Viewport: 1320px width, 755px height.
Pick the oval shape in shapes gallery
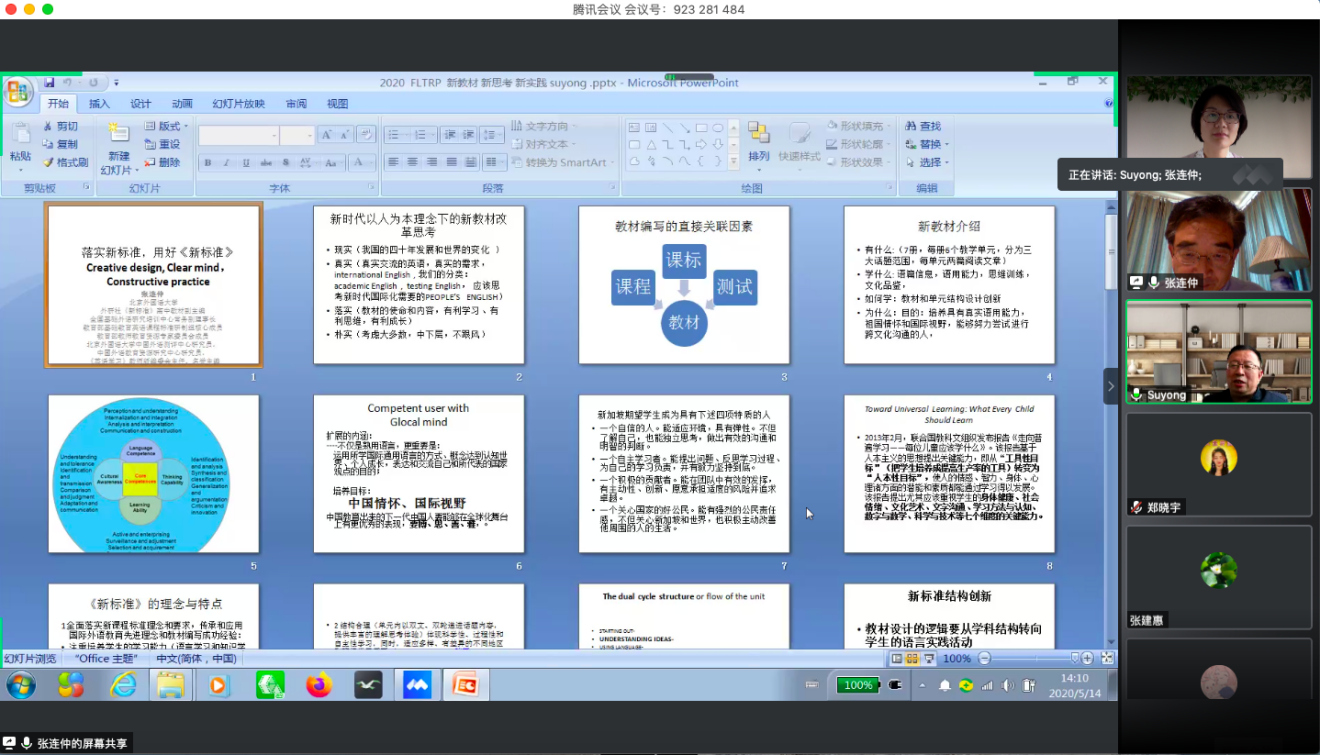coord(718,128)
